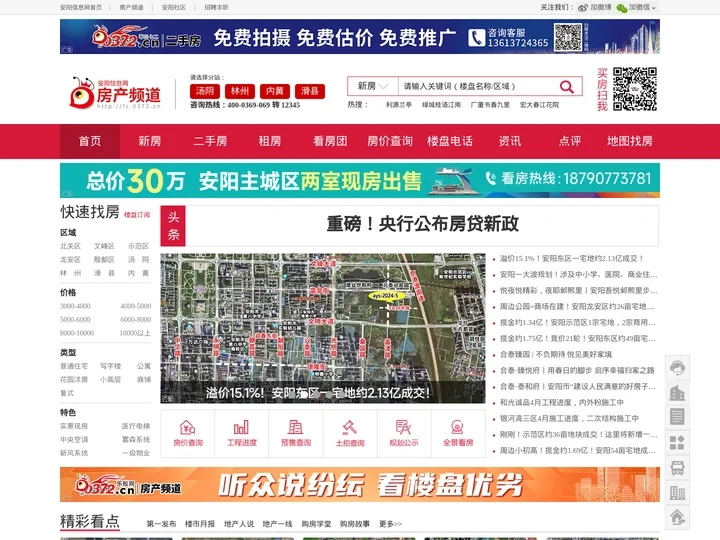This screenshot has width=720, height=540.
Task: Click the building sidebar icon
Action: [677, 393]
